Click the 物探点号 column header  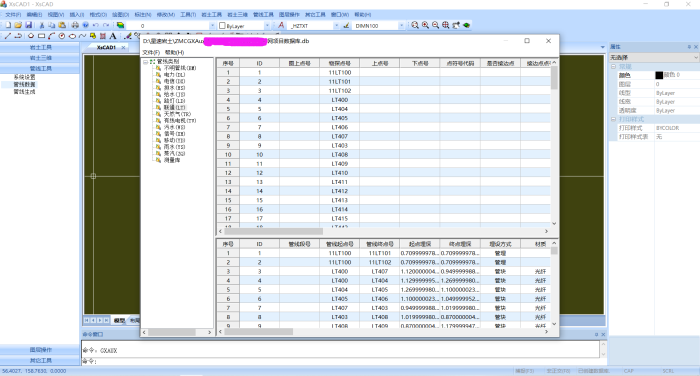coord(339,63)
